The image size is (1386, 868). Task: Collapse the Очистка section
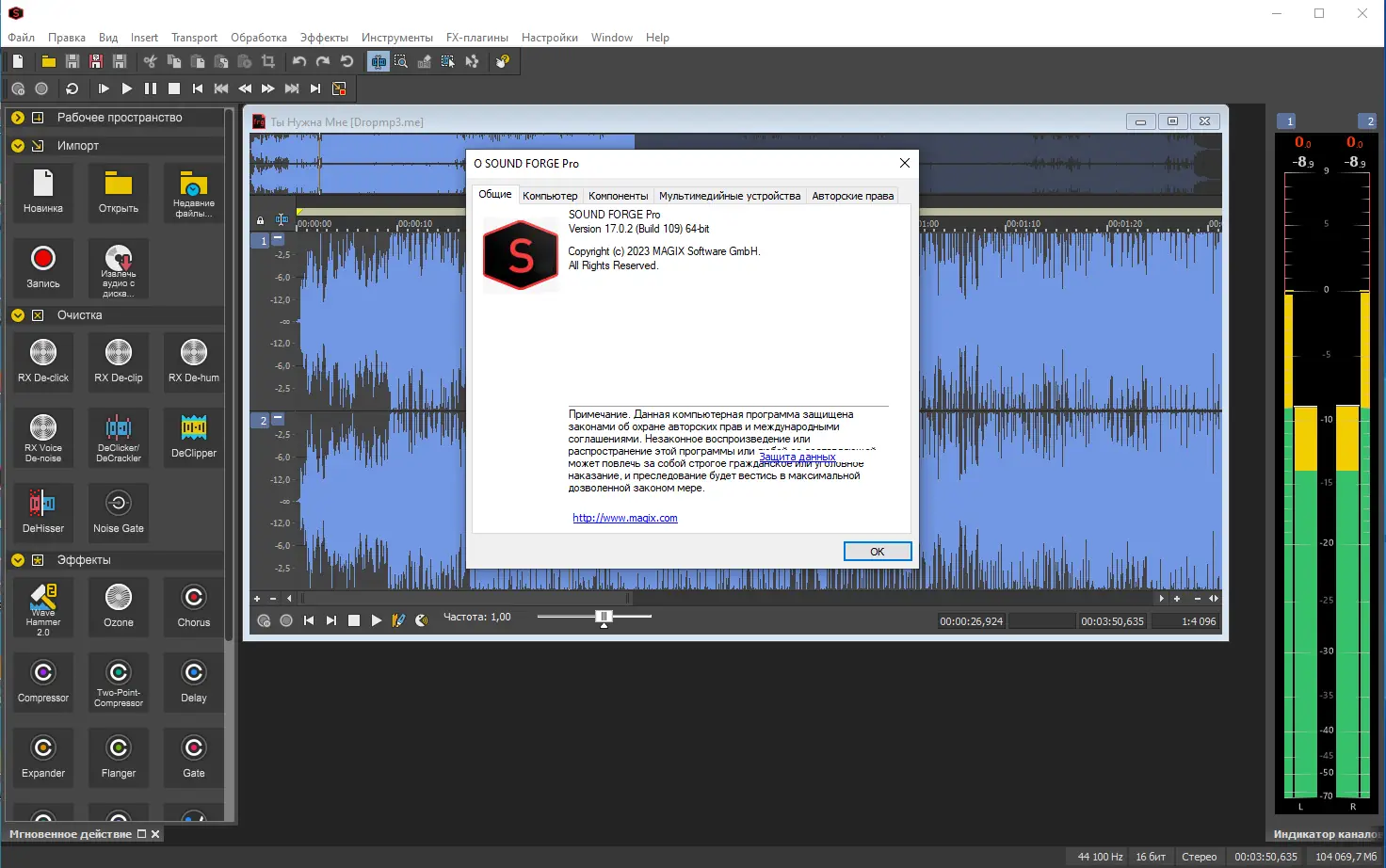tap(18, 314)
